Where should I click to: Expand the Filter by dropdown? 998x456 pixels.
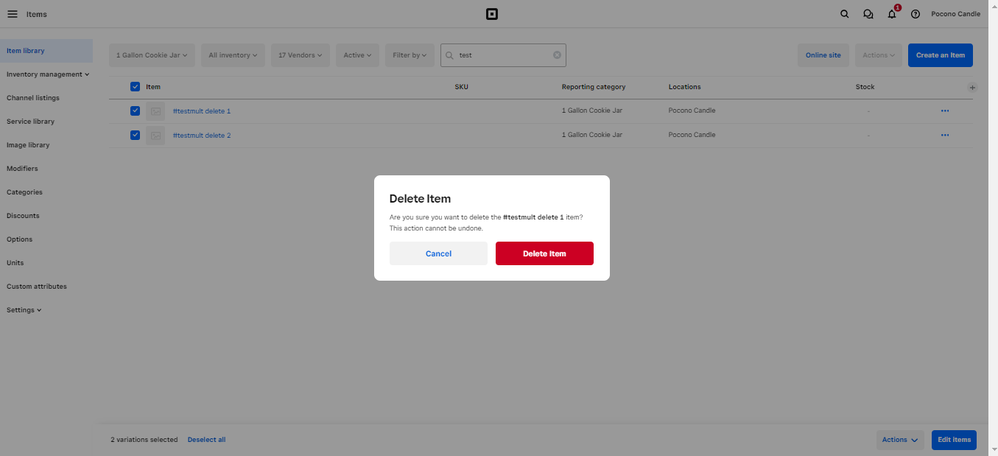pos(409,55)
